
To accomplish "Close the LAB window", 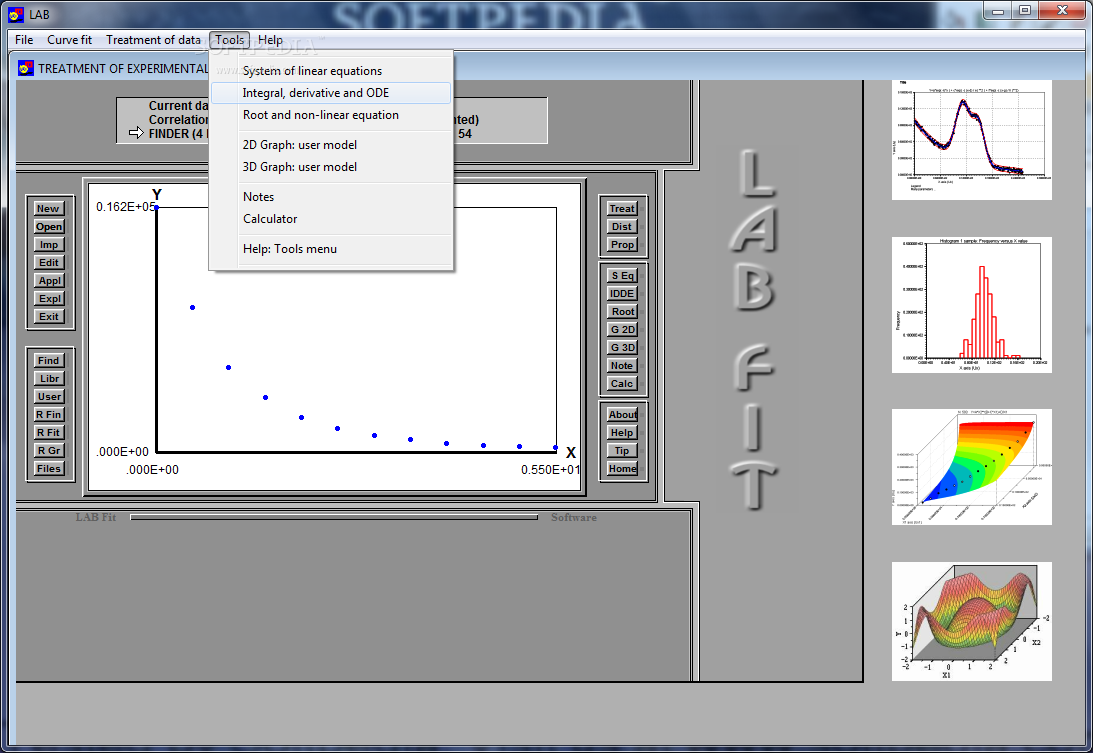I will coord(1062,10).
